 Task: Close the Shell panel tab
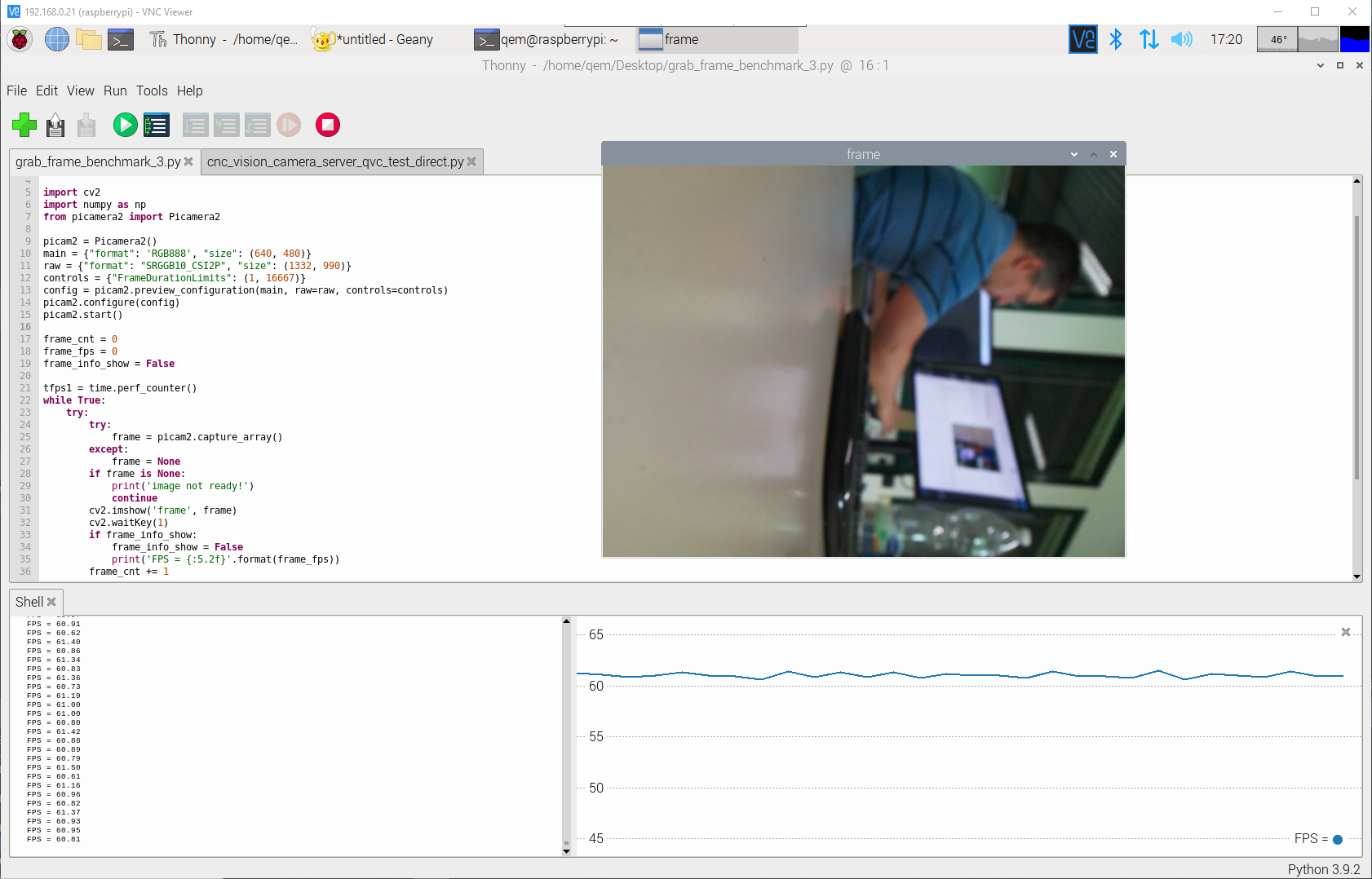pyautogui.click(x=51, y=602)
